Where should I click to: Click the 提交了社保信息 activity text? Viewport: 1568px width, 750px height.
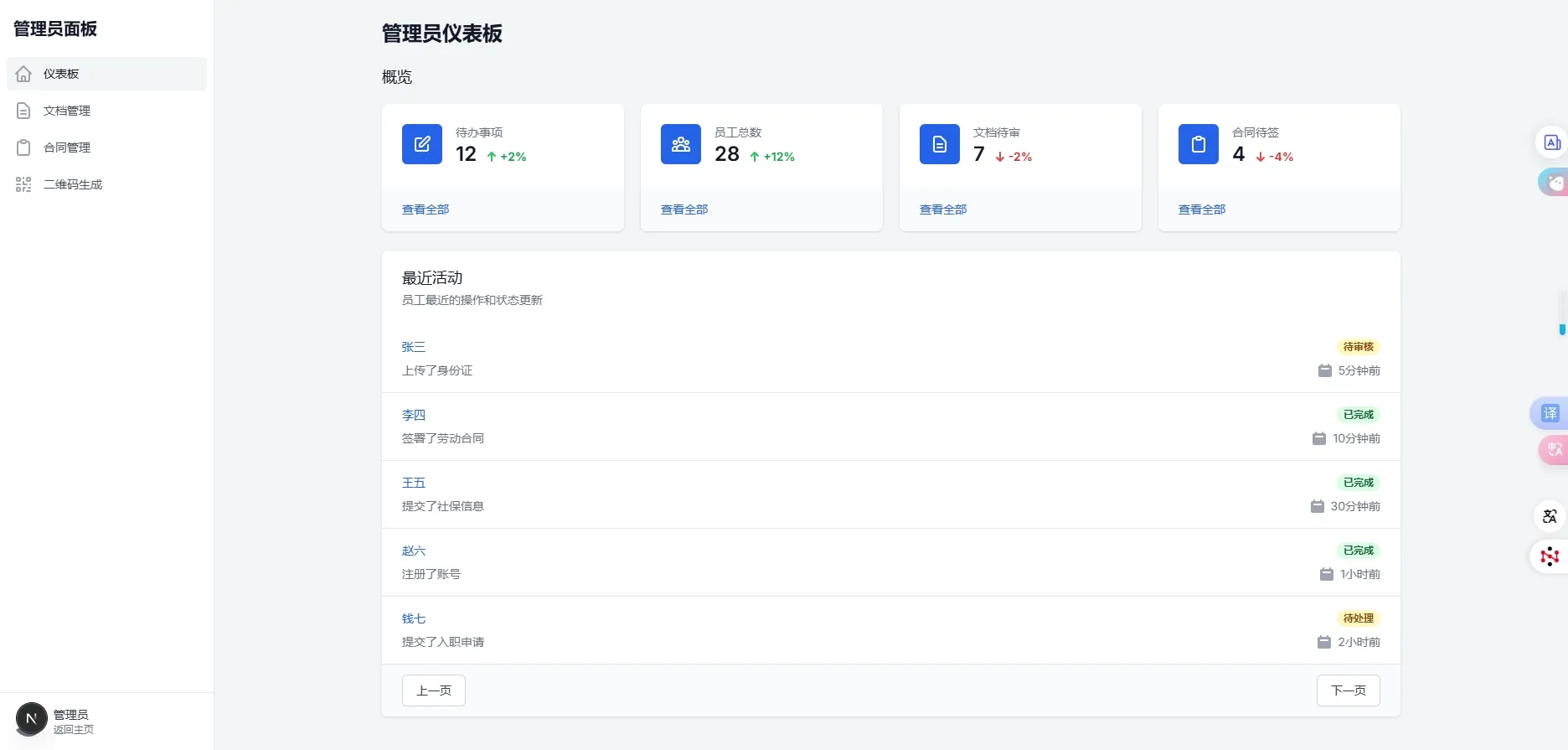(443, 506)
